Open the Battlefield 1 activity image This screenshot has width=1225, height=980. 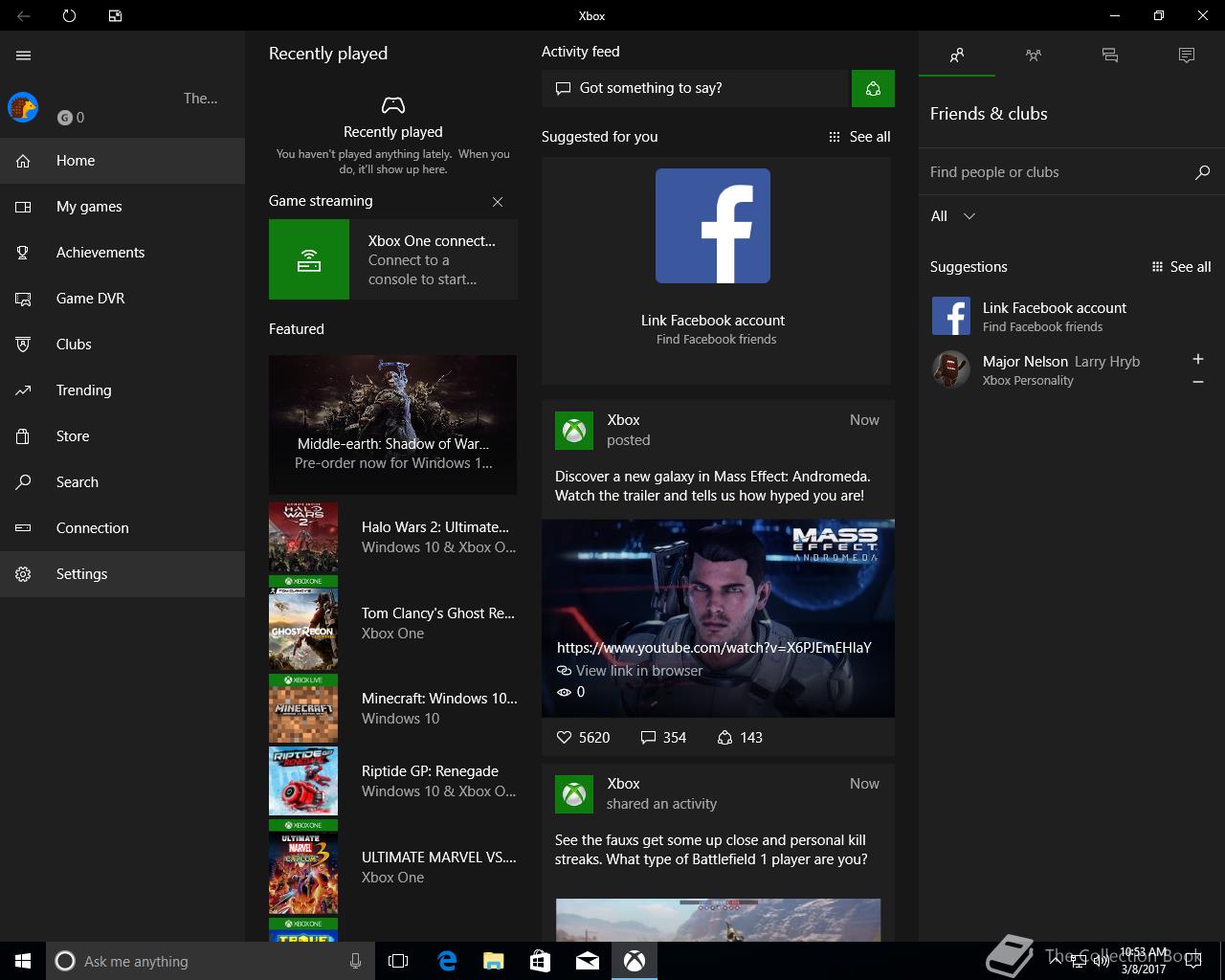(x=718, y=919)
